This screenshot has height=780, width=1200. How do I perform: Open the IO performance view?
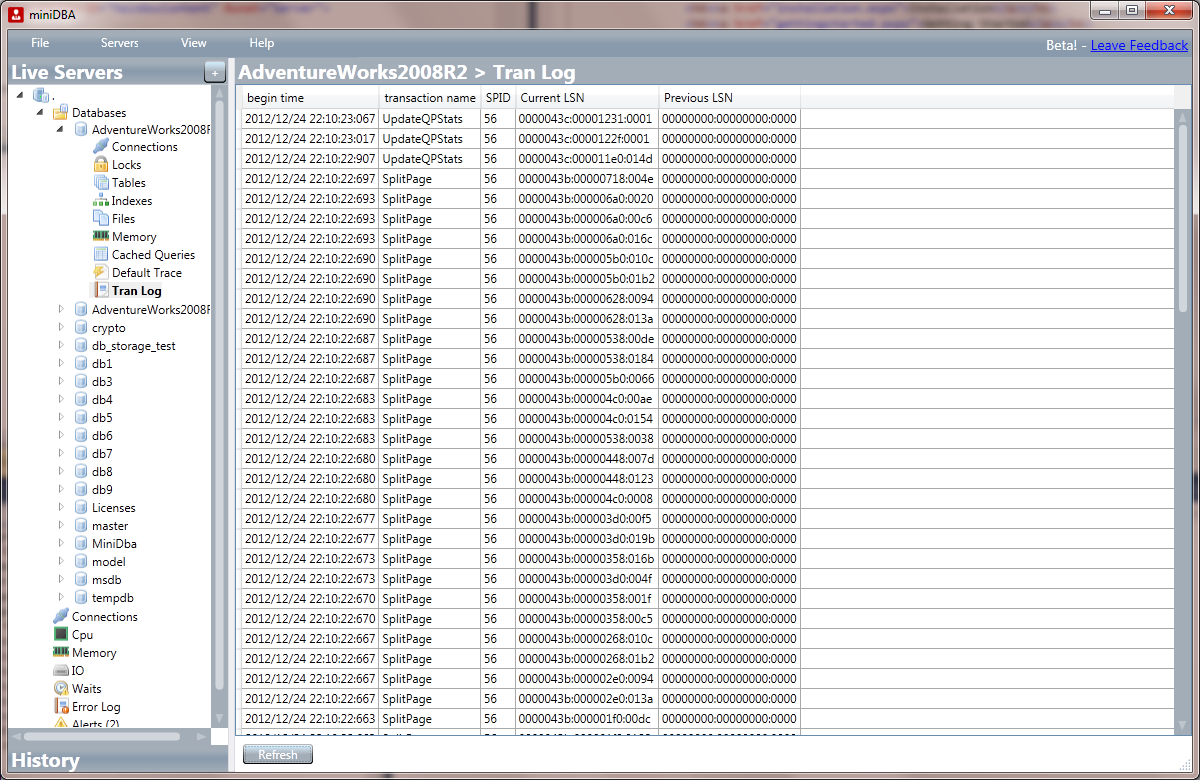(x=76, y=670)
